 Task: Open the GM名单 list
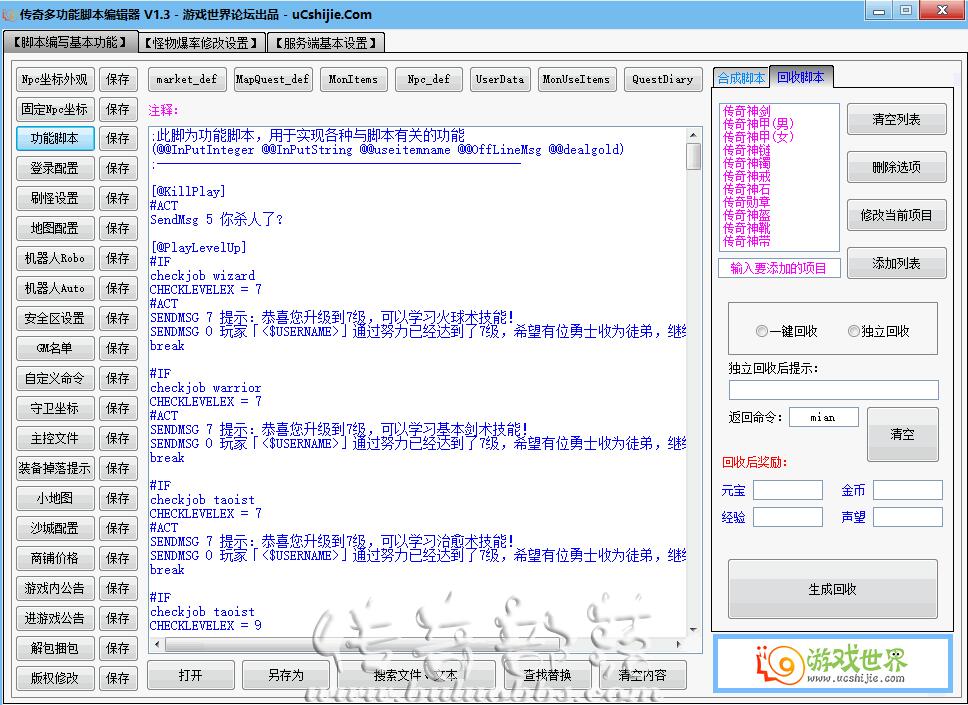click(x=55, y=348)
